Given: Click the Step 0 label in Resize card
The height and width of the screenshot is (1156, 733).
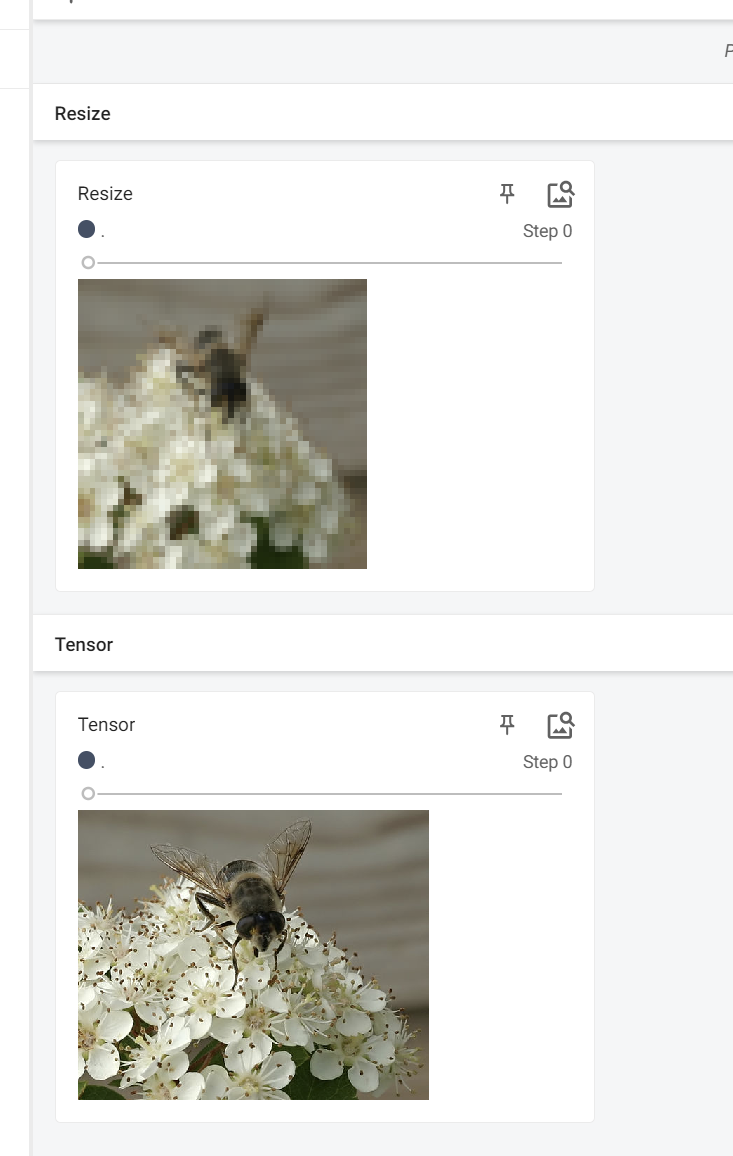Looking at the screenshot, I should pyautogui.click(x=547, y=231).
